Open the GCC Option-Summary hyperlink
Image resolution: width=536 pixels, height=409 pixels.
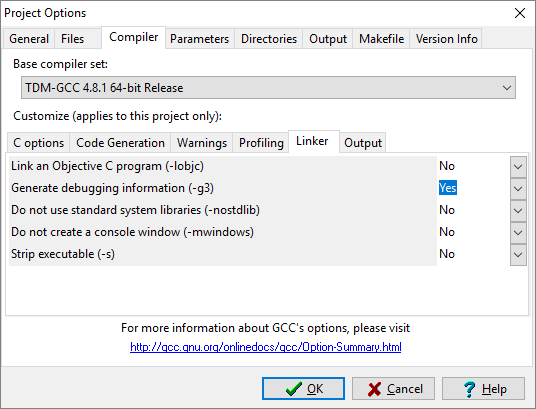[x=266, y=347]
